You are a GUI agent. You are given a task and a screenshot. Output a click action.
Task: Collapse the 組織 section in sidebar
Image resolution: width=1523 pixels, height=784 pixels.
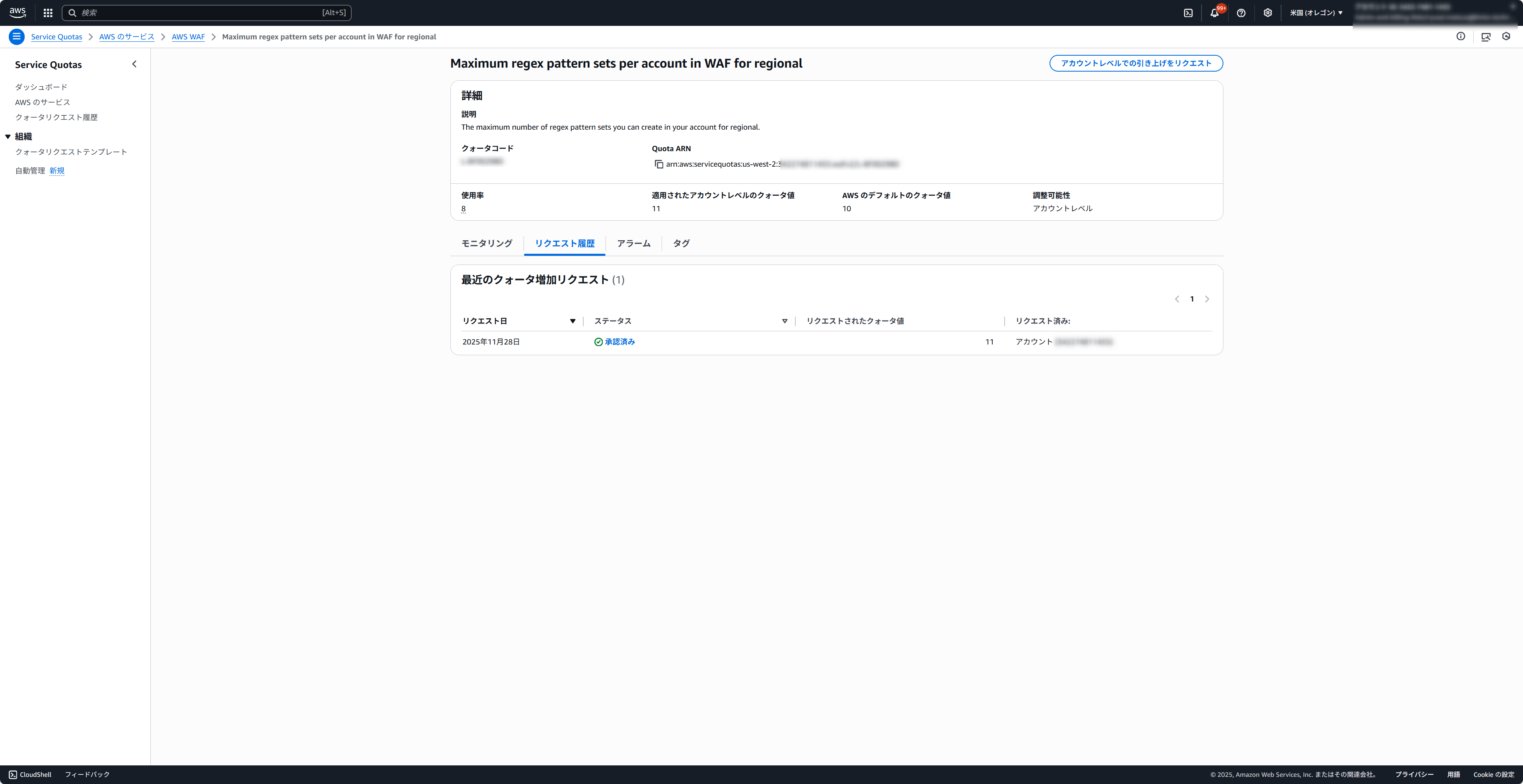(8, 136)
